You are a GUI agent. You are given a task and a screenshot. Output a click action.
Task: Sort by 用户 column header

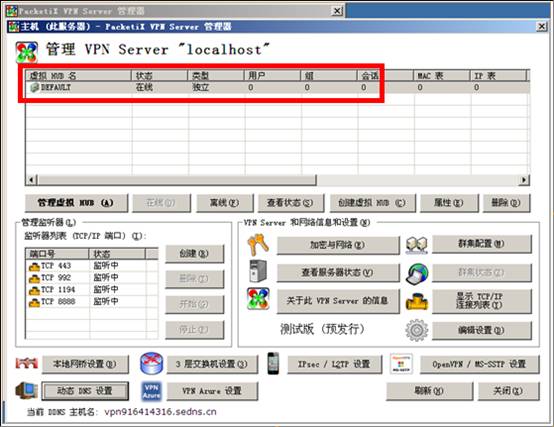click(x=273, y=76)
